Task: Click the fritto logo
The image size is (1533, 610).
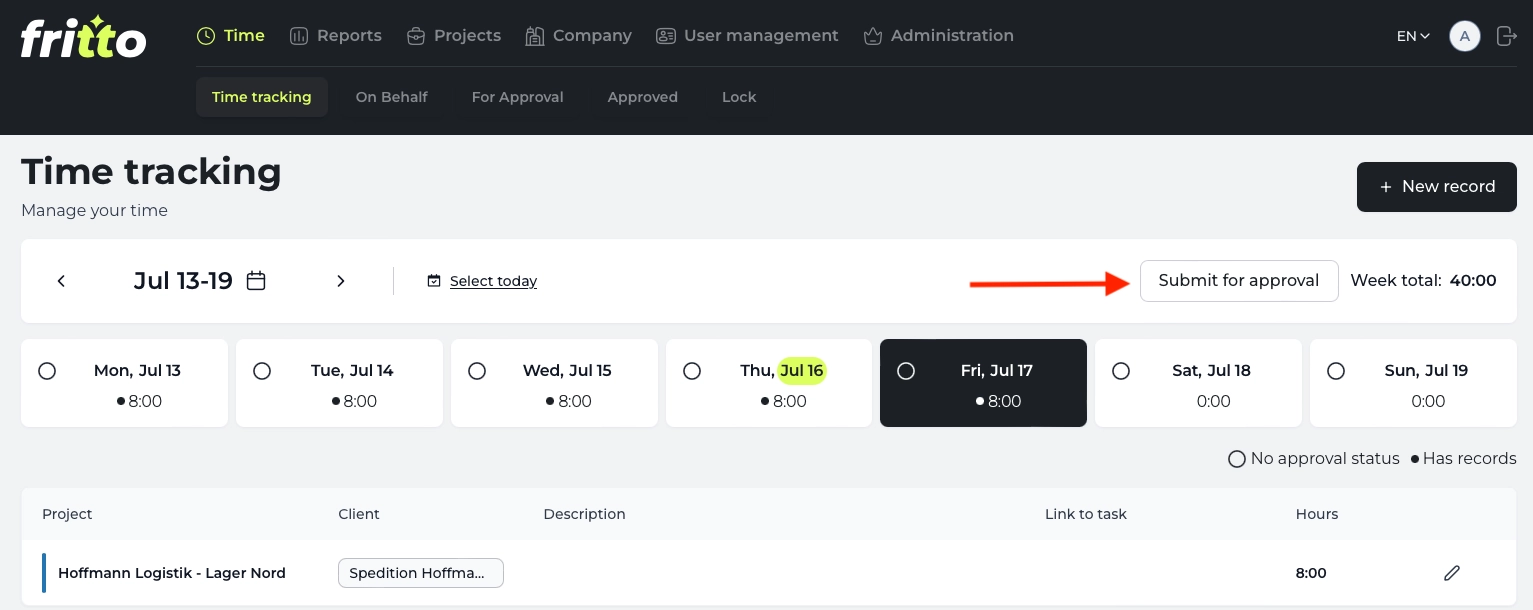Action: click(84, 36)
